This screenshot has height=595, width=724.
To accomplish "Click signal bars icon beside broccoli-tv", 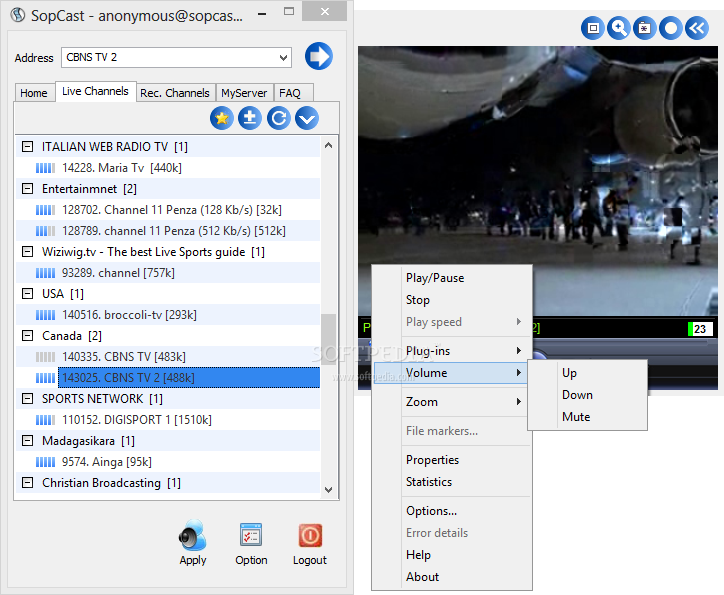I will coord(45,315).
